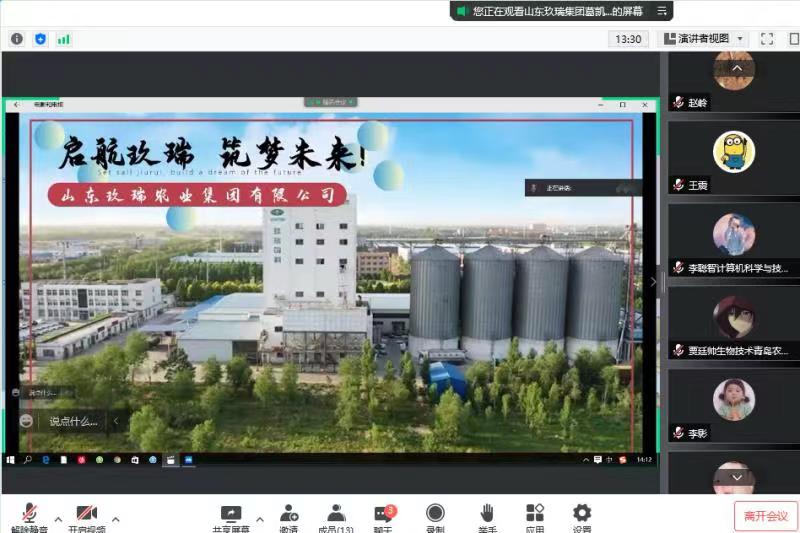Expand the video options arrow
The height and width of the screenshot is (533, 800).
[116, 519]
